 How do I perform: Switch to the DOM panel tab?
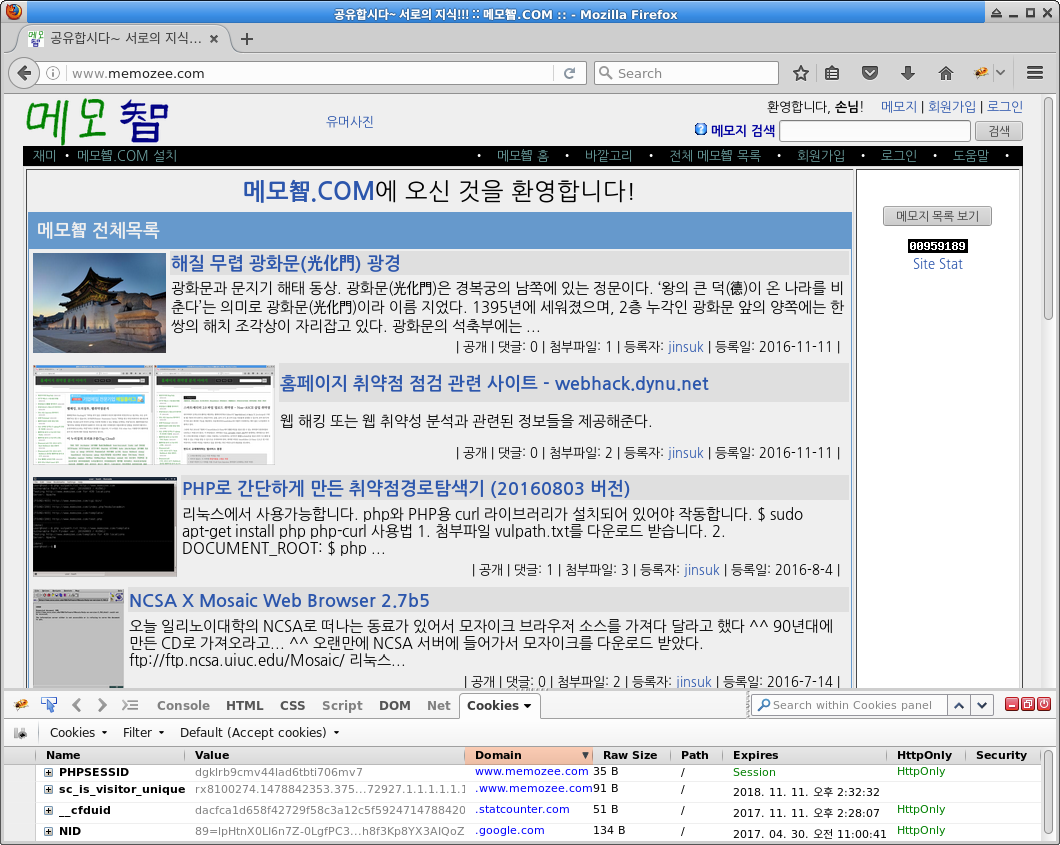[395, 705]
